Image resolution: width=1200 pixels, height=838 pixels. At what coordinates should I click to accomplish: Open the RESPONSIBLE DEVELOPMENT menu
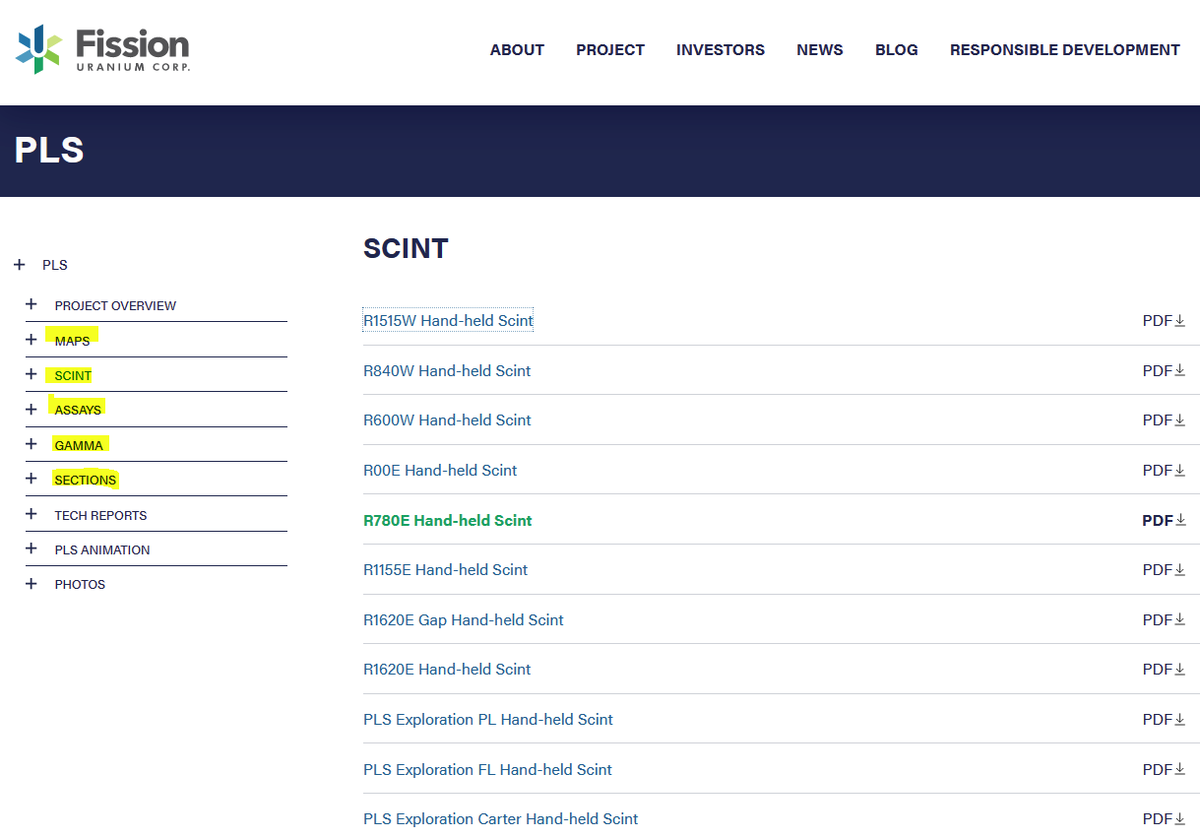tap(1065, 50)
